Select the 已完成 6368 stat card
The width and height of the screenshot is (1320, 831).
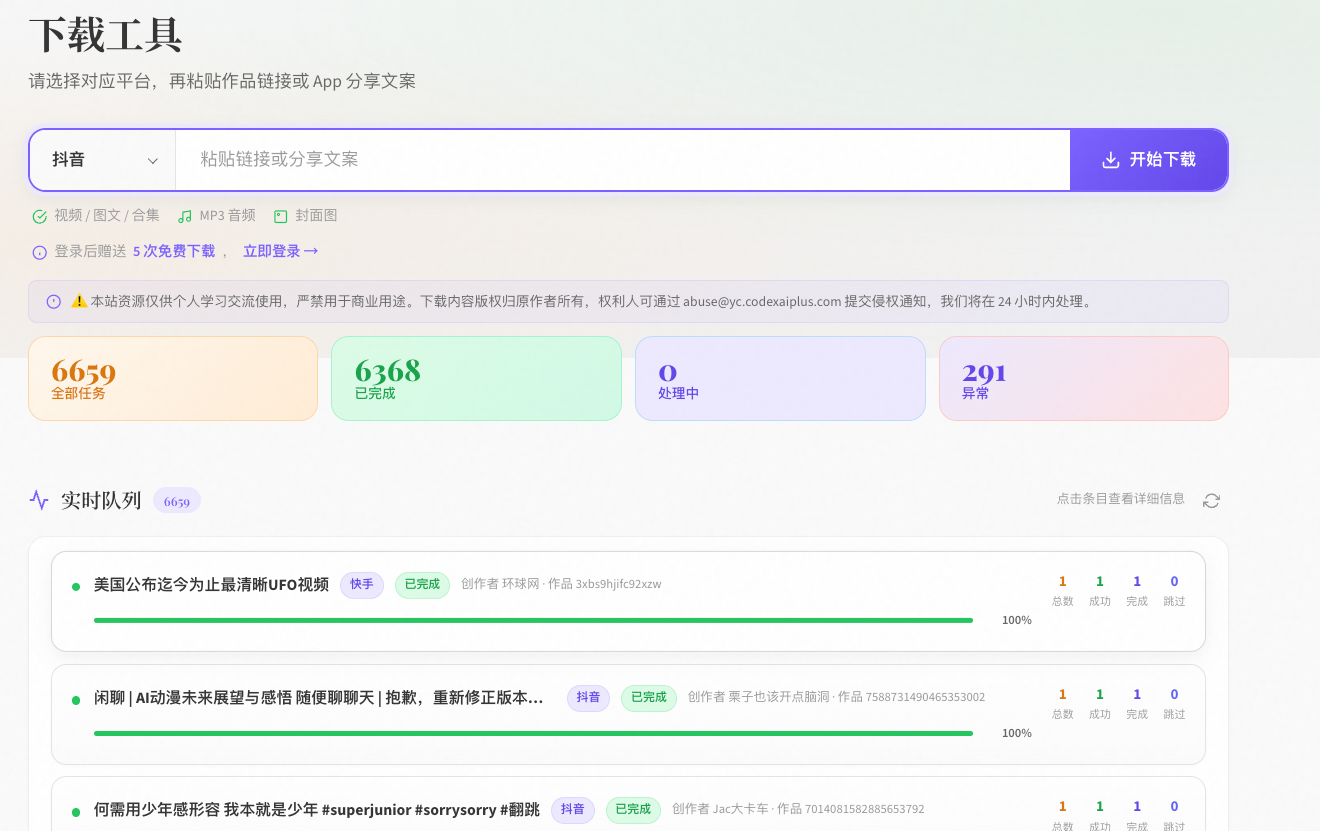(x=476, y=378)
